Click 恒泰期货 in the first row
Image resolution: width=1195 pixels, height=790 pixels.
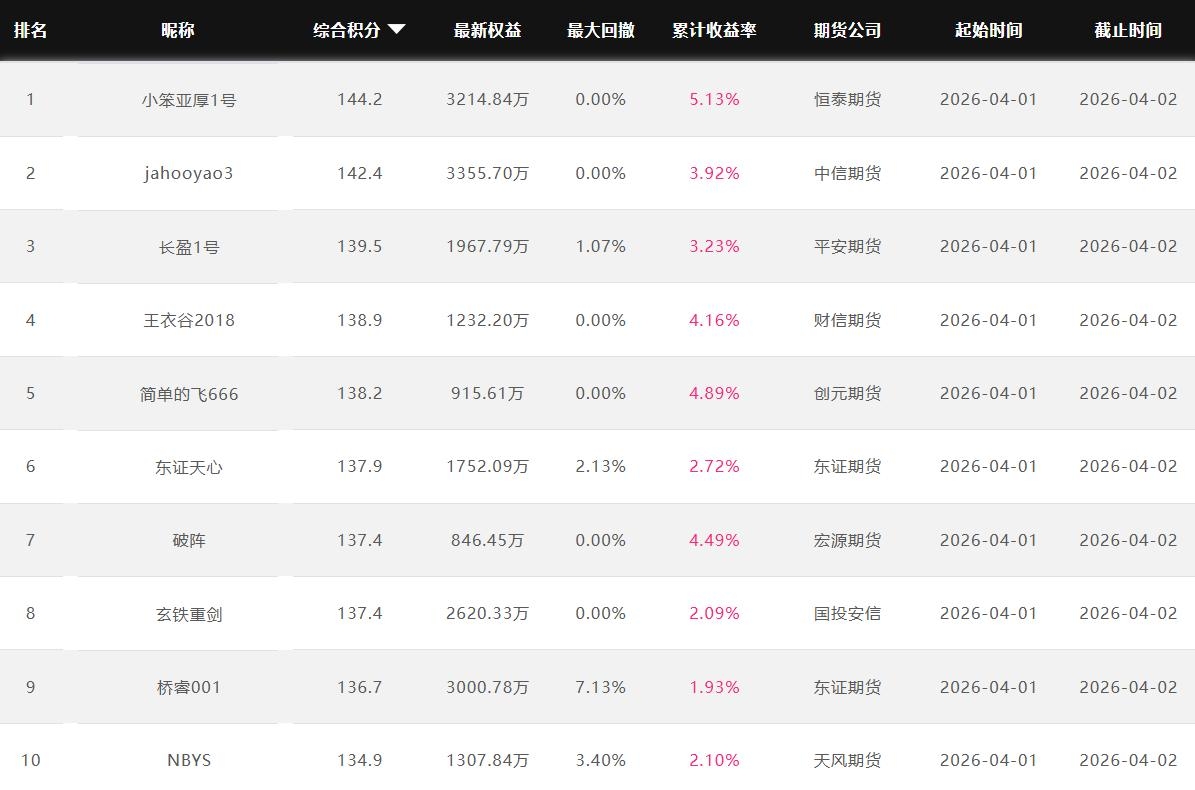847,100
